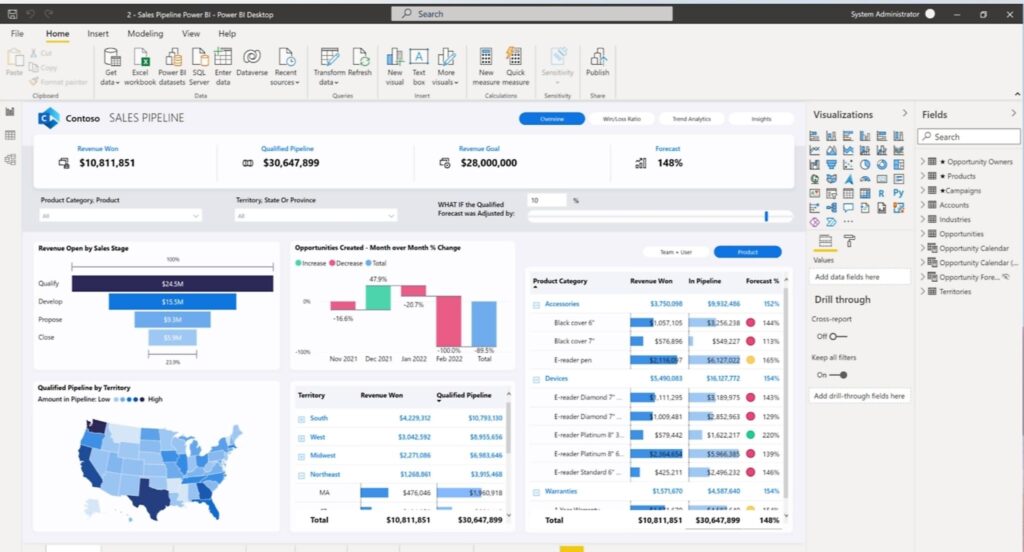Click the What If forecast slider handle
Image resolution: width=1024 pixels, height=552 pixels.
(766, 216)
